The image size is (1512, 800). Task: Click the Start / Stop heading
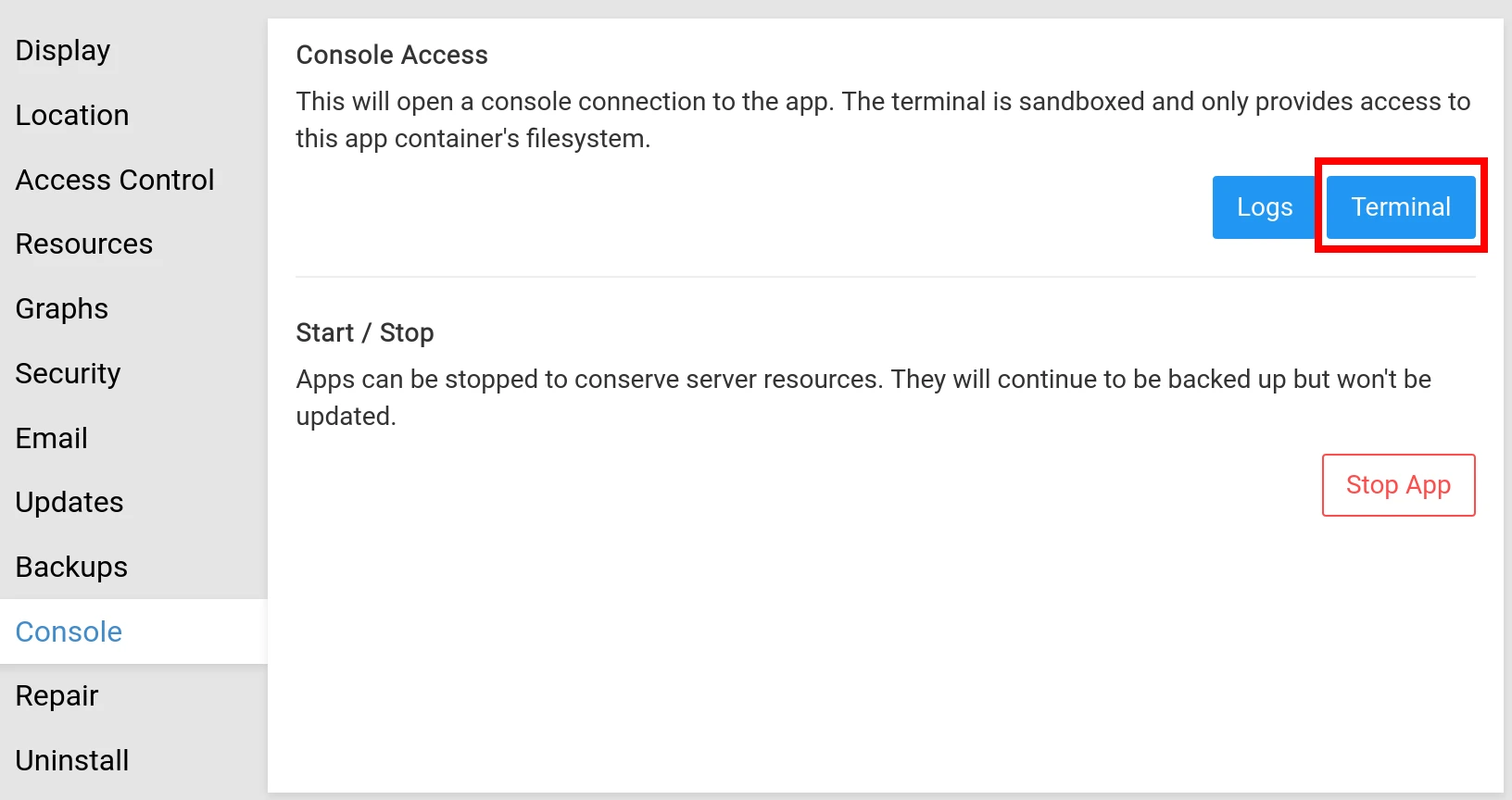(x=365, y=333)
